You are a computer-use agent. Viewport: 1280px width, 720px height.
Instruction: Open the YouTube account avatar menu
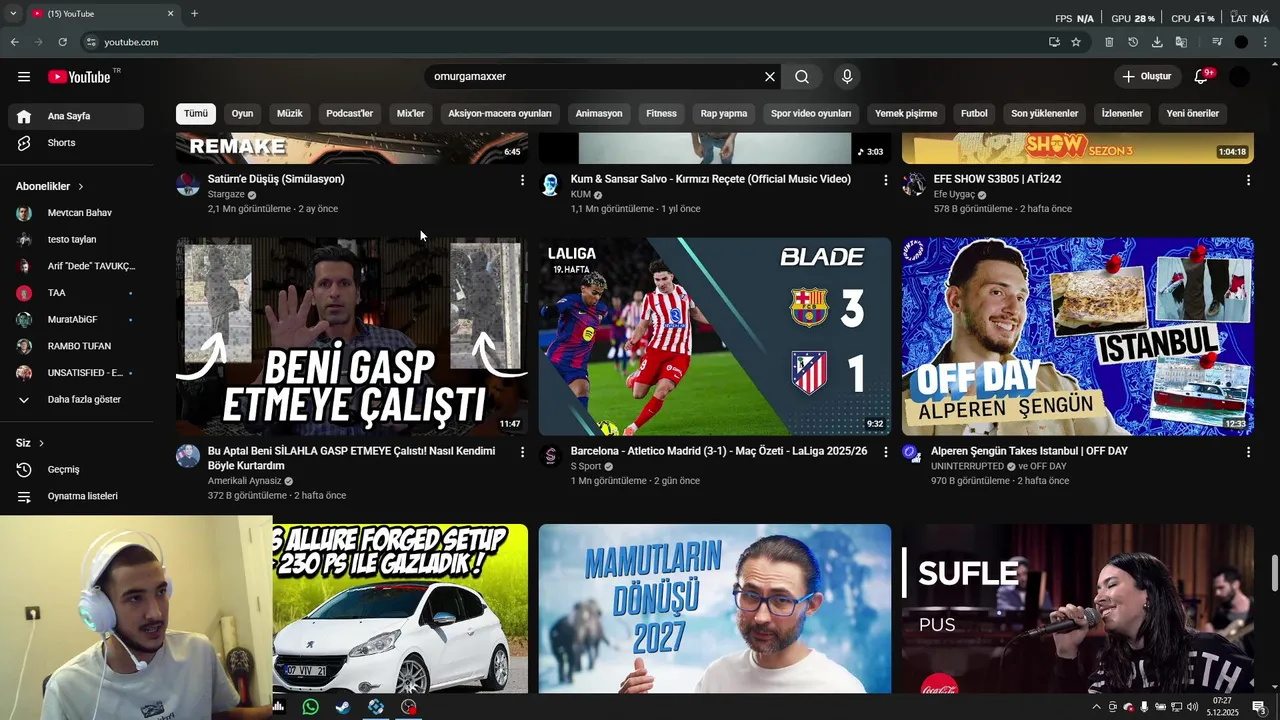tap(1240, 77)
